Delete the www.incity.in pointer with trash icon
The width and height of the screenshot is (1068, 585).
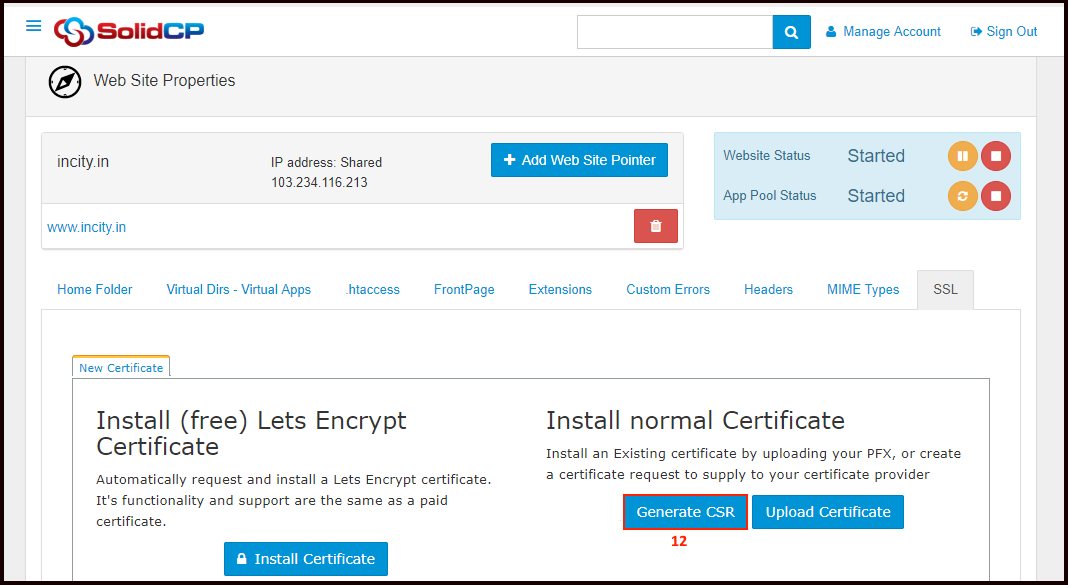(x=655, y=226)
